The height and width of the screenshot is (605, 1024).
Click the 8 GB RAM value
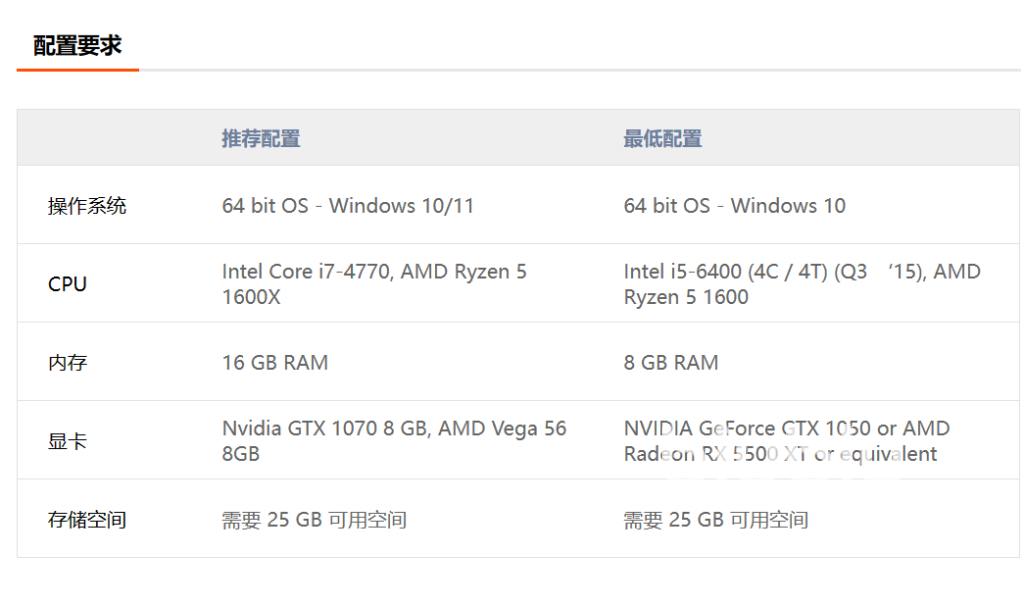(x=671, y=362)
